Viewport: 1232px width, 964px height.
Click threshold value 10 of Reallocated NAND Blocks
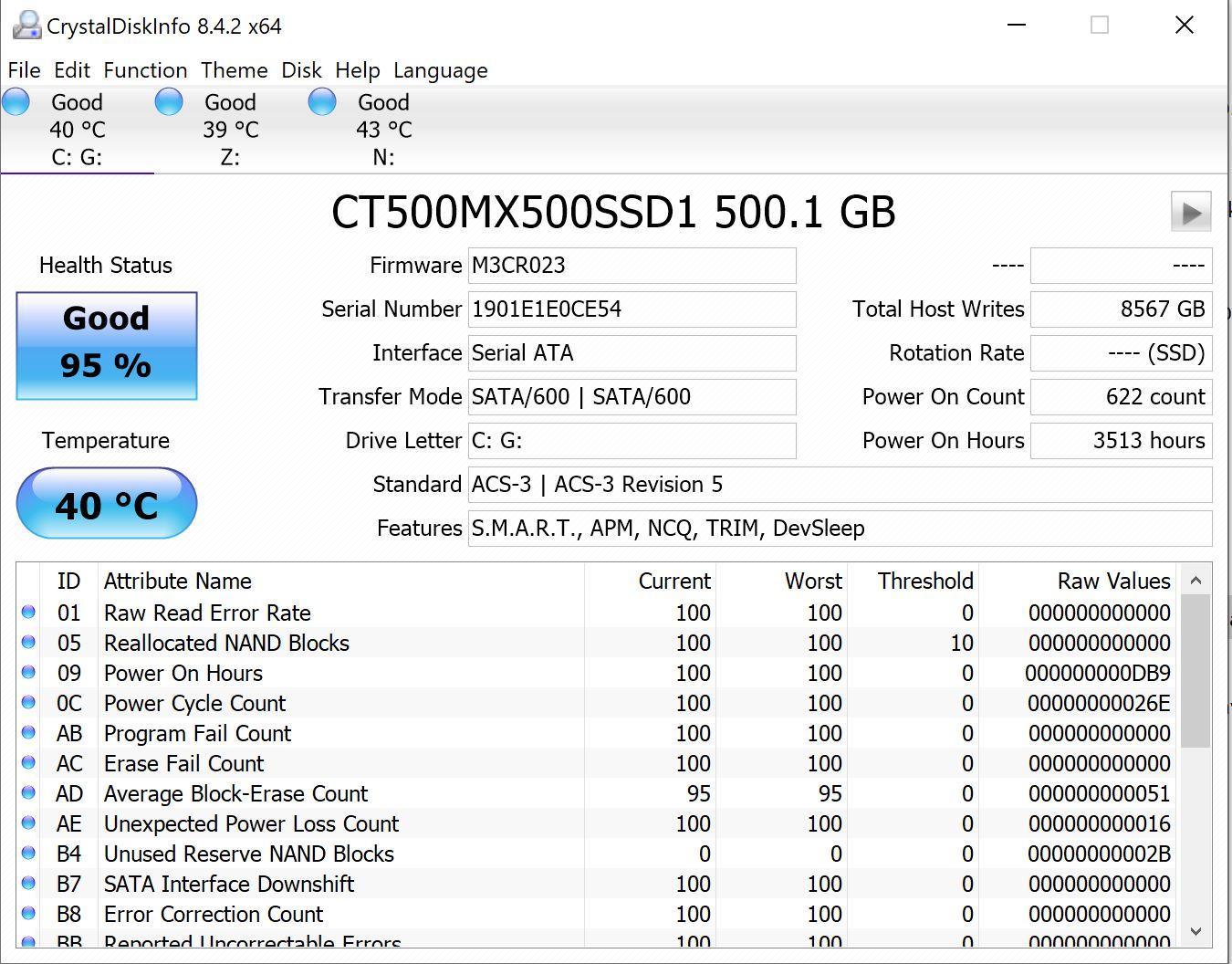click(962, 644)
